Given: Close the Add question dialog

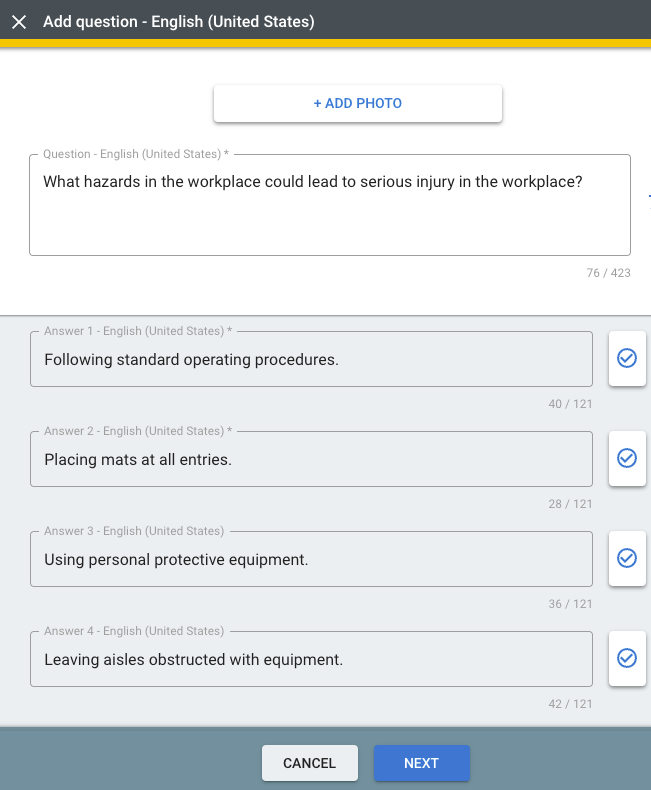Looking at the screenshot, I should 19,22.
